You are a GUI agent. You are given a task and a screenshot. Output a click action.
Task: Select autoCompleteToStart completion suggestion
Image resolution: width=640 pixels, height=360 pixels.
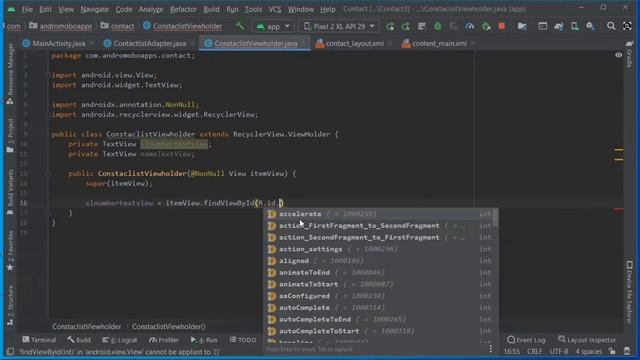pos(380,331)
